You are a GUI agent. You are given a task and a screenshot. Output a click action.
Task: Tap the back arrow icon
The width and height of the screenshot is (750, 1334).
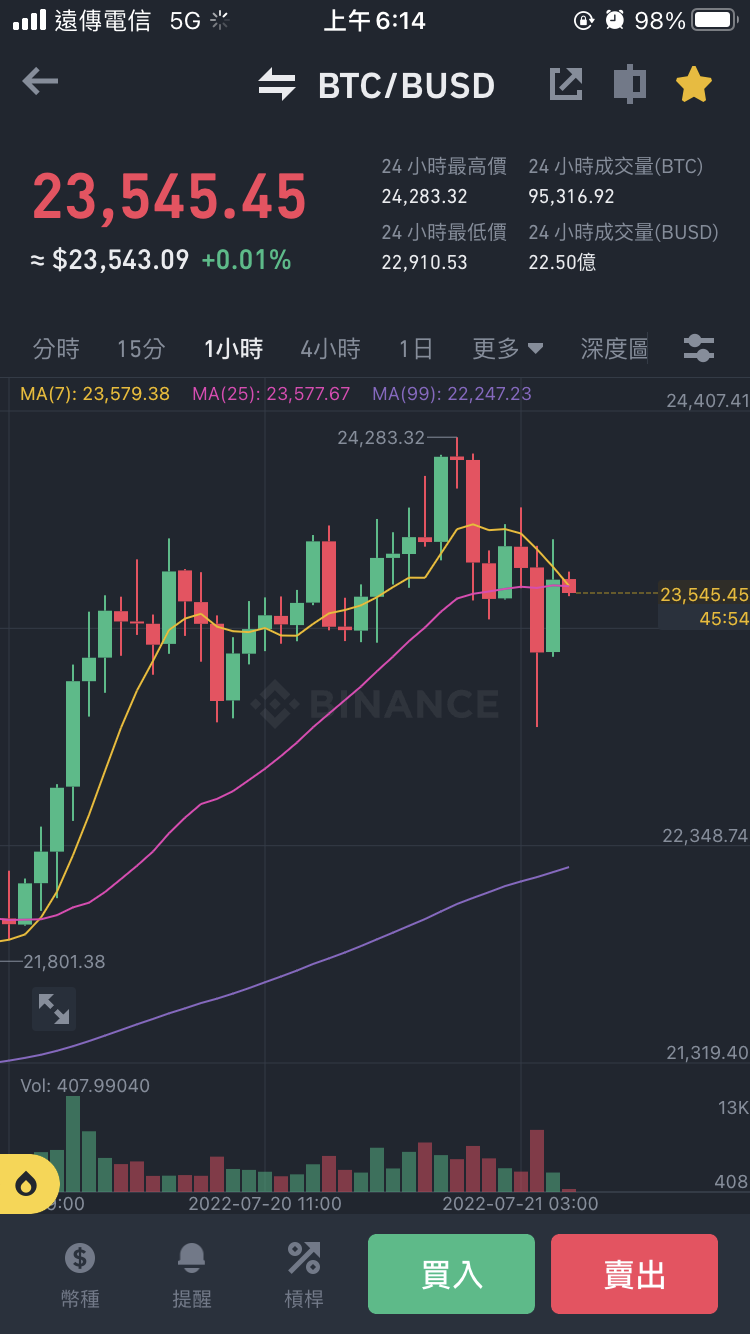pos(40,82)
